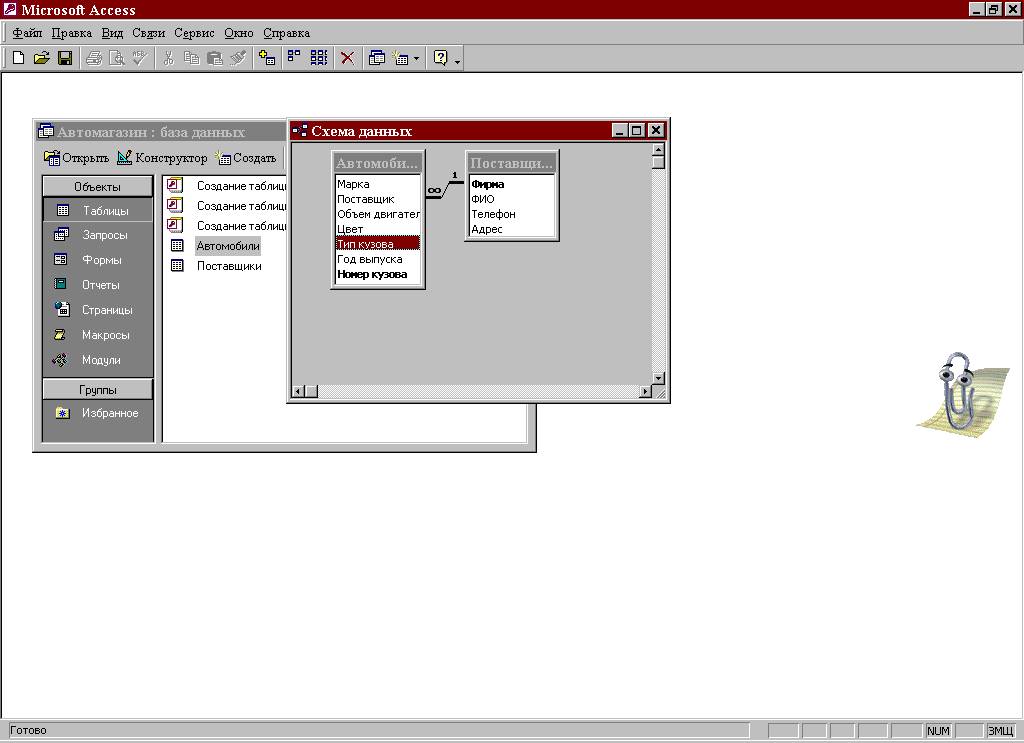Screen dimensions: 1024x743
Task: Click the Paste clipboard icon
Action: (x=214, y=58)
